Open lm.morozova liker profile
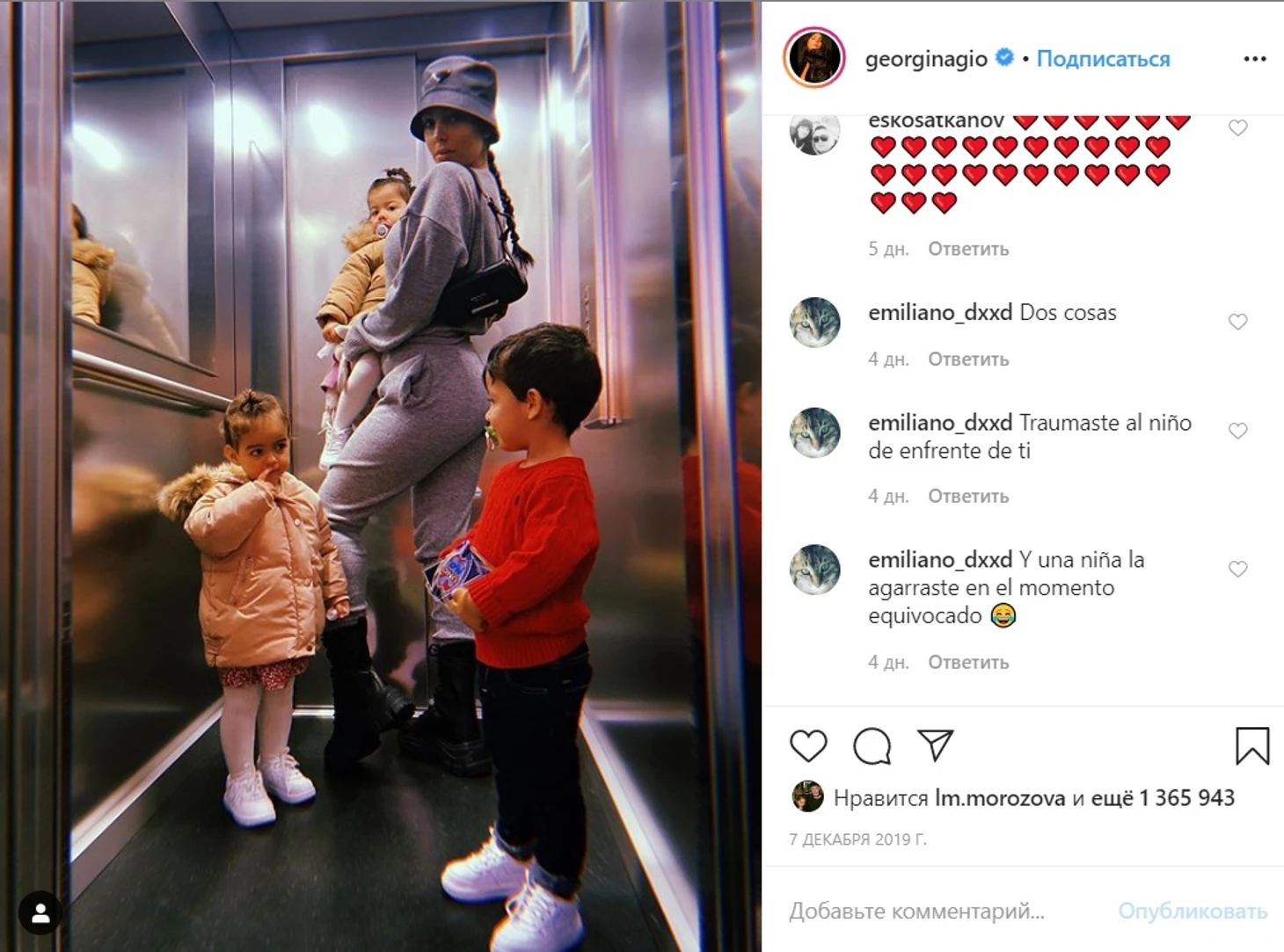 pos(1000,797)
